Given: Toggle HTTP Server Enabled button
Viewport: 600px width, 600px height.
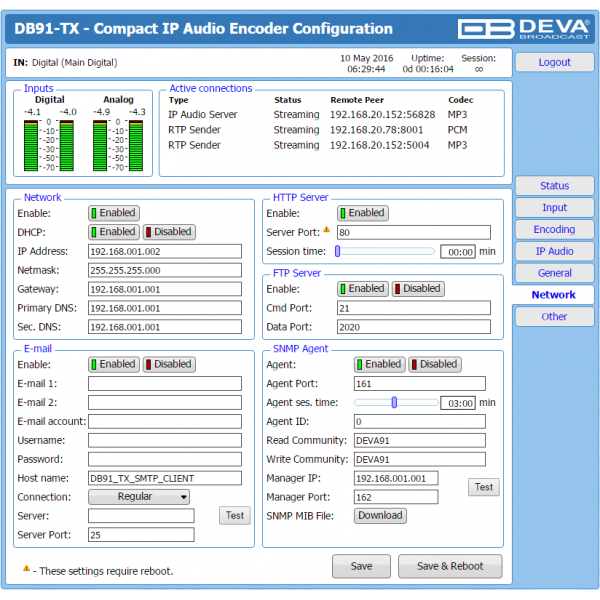Looking at the screenshot, I should click(363, 213).
